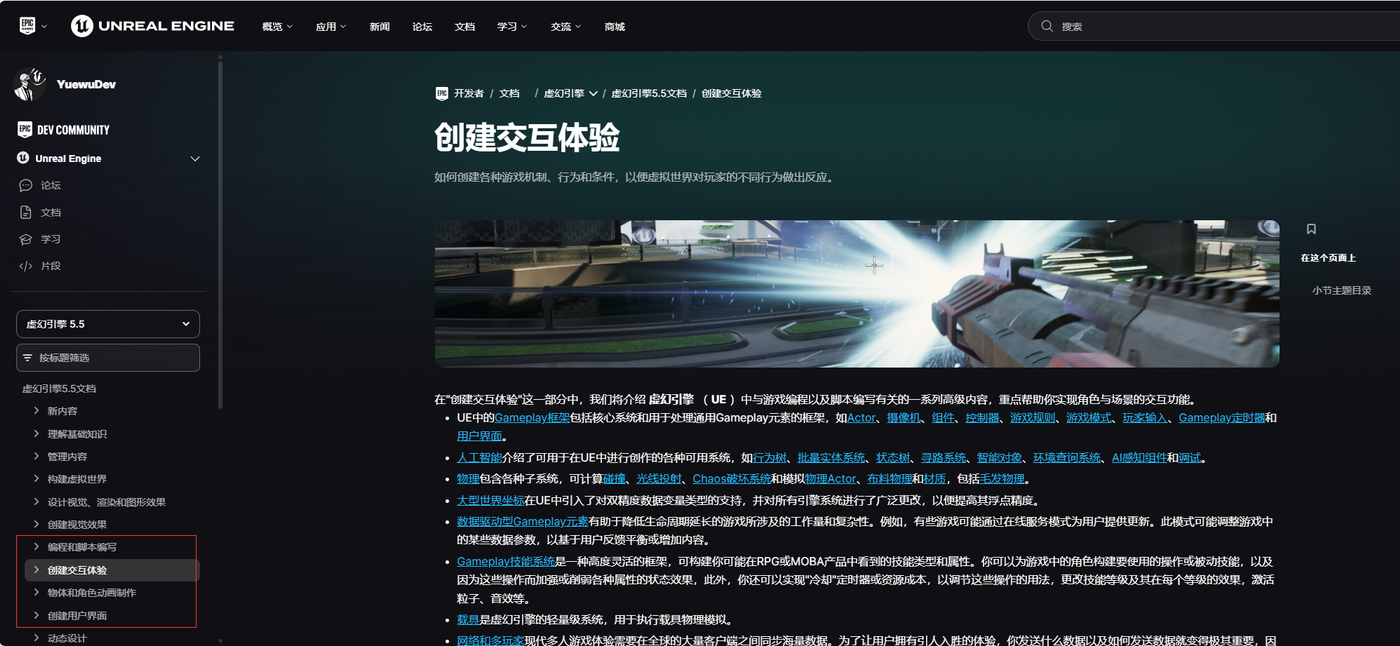Expand the 构建虚拟世界 tree item
This screenshot has width=1400, height=646.
pos(37,479)
